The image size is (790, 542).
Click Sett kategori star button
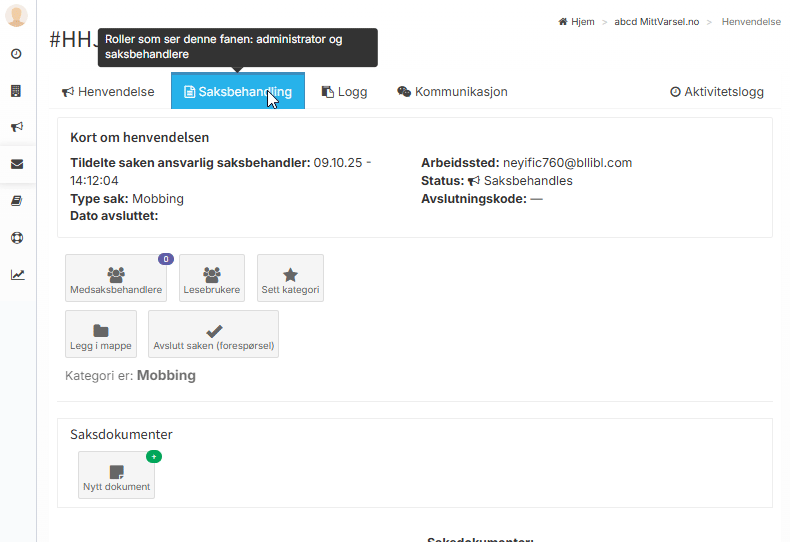point(290,278)
